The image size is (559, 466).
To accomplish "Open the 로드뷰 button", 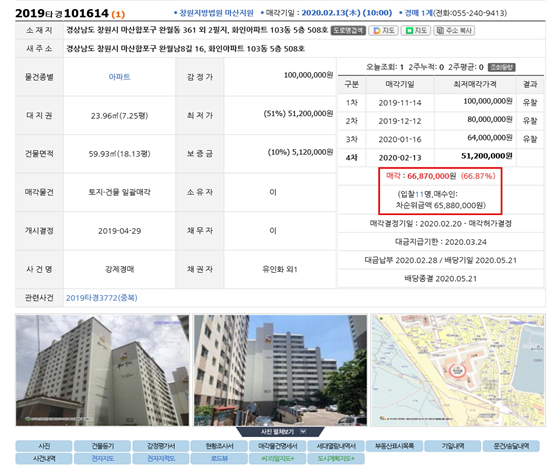I will (219, 459).
